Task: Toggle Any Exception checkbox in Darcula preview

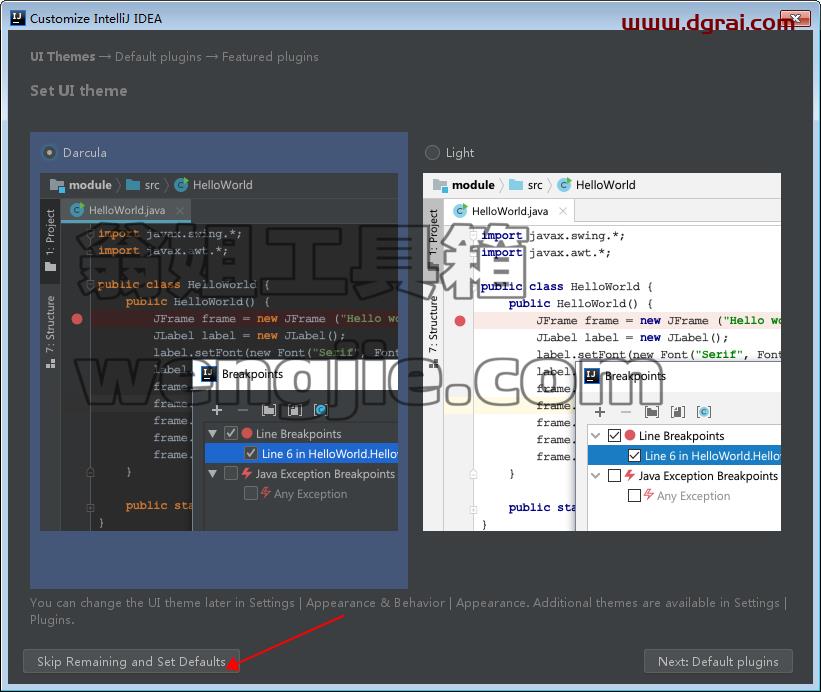Action: [251, 493]
